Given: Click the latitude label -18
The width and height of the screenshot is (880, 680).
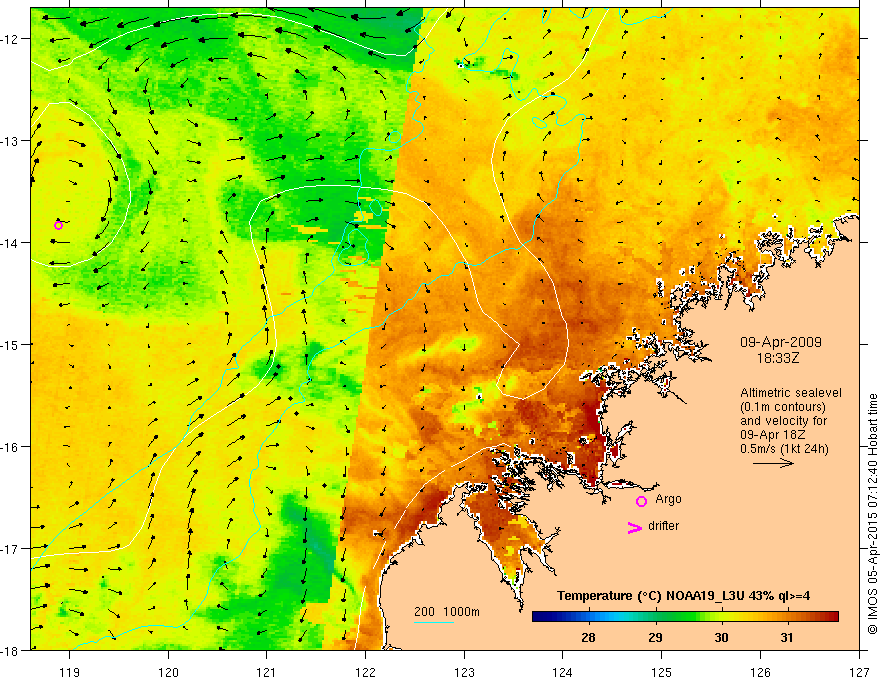Looking at the screenshot, I should tap(11, 650).
